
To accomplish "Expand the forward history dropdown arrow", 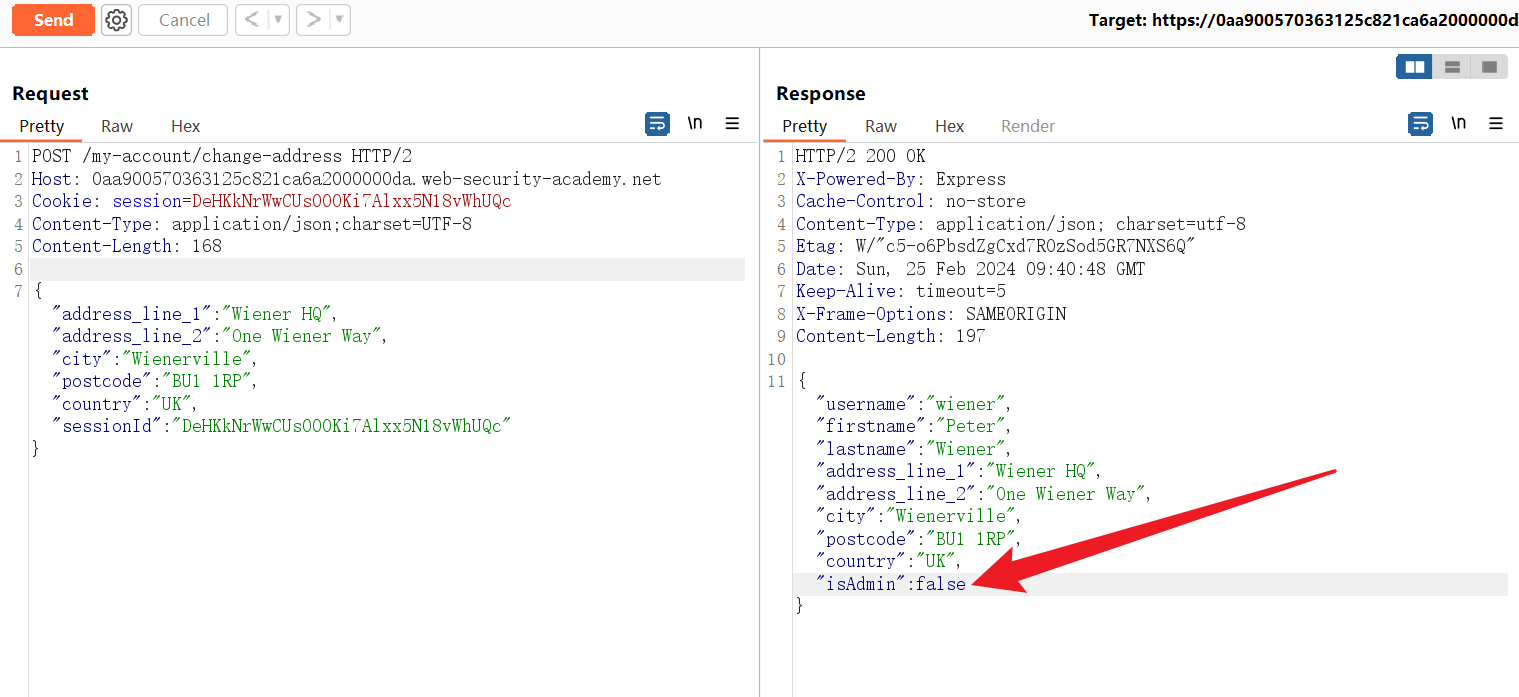I will point(340,20).
